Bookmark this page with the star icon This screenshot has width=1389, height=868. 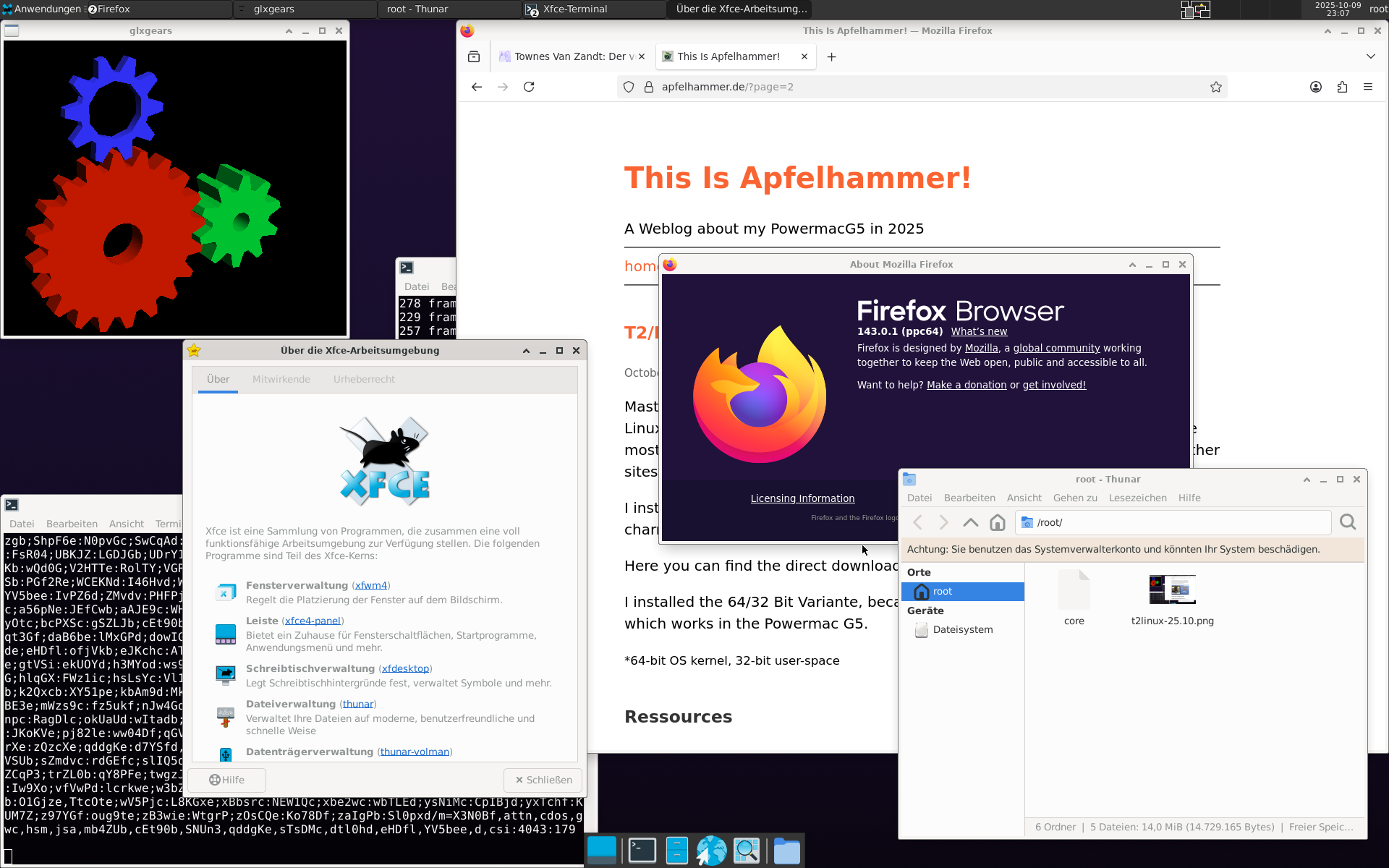(x=1215, y=87)
